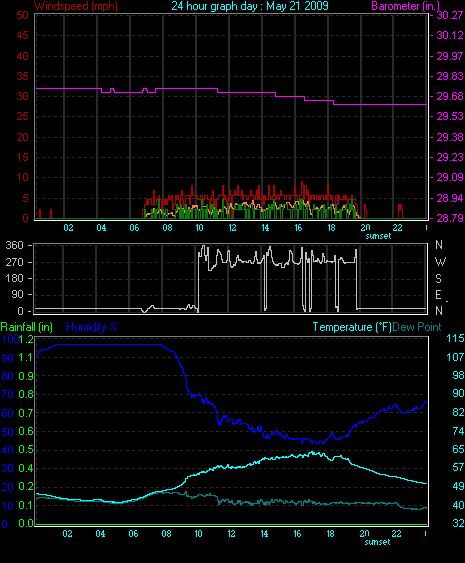Click barometer value 29.23
Image resolution: width=465 pixels, height=563 pixels.
tap(450, 157)
